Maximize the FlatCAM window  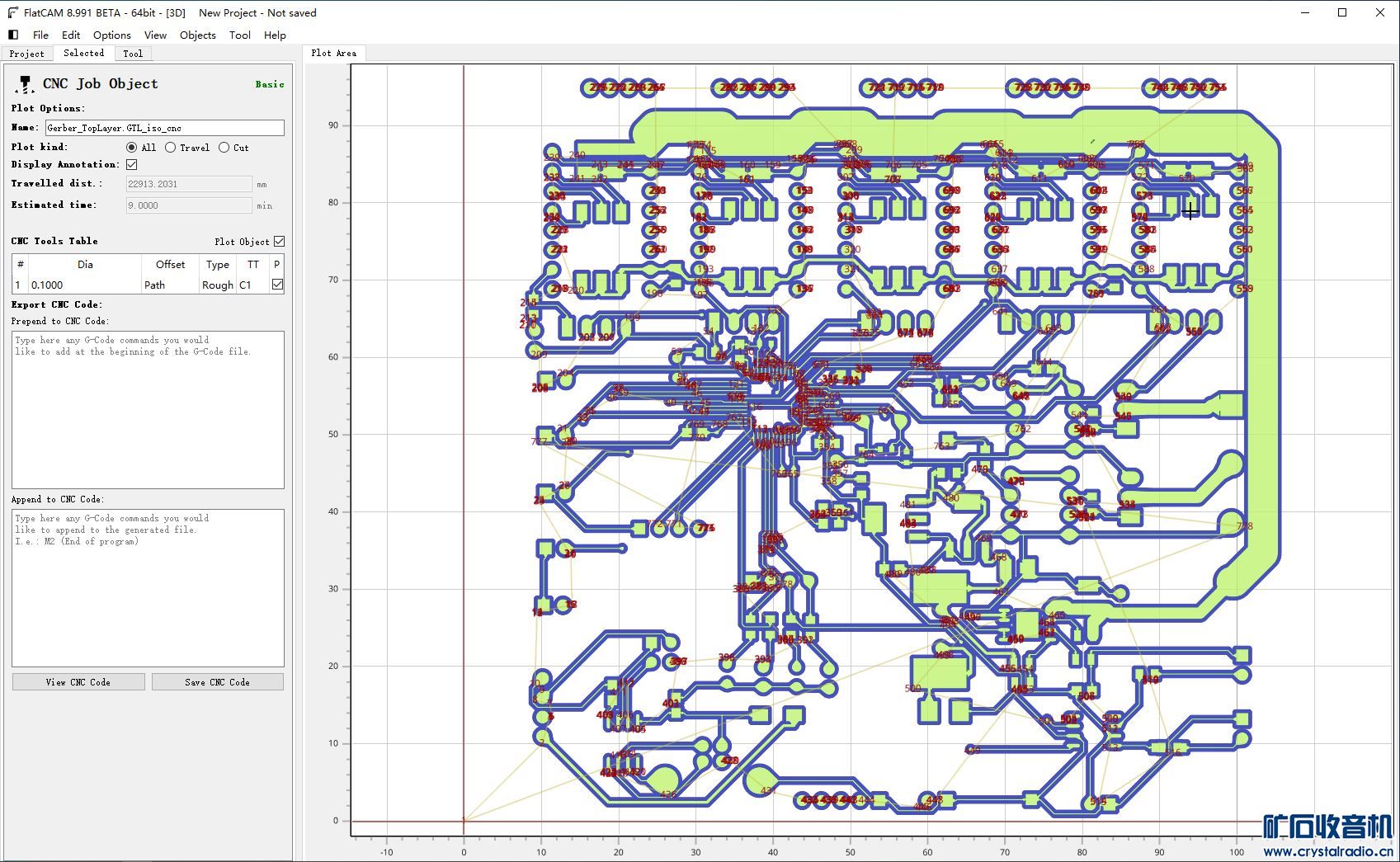click(1342, 12)
